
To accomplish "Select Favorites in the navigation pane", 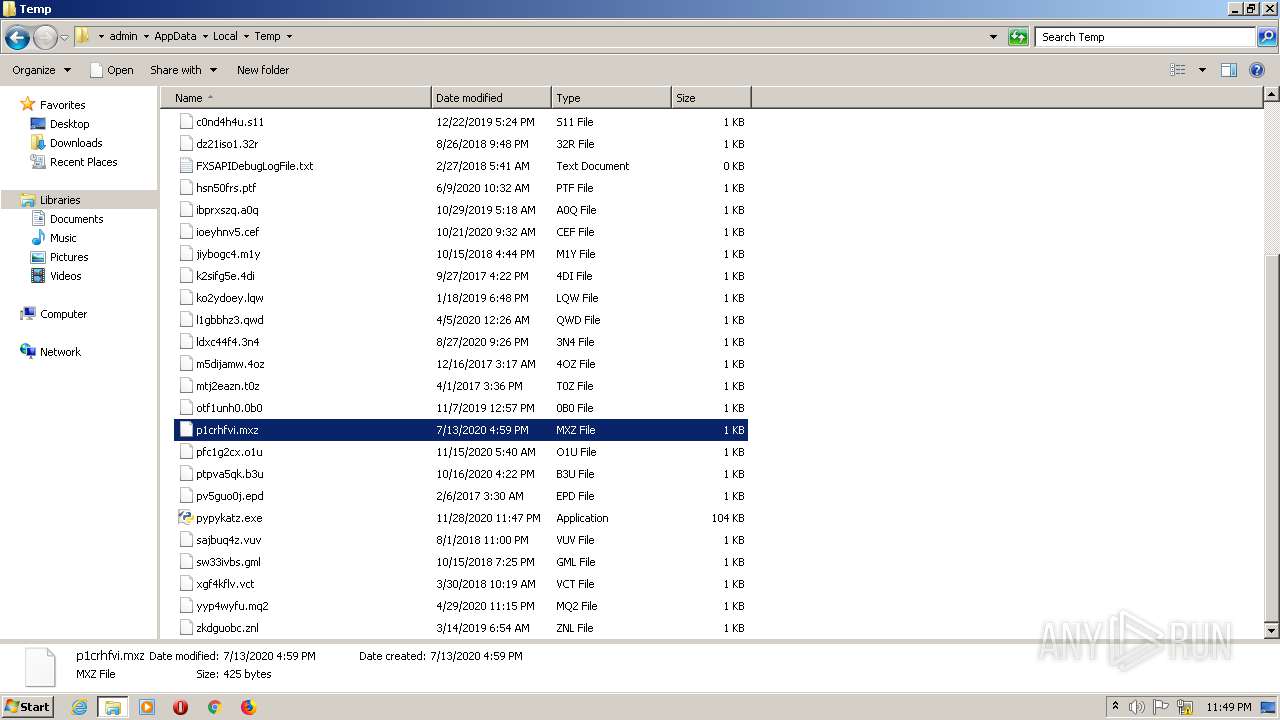I will (62, 105).
